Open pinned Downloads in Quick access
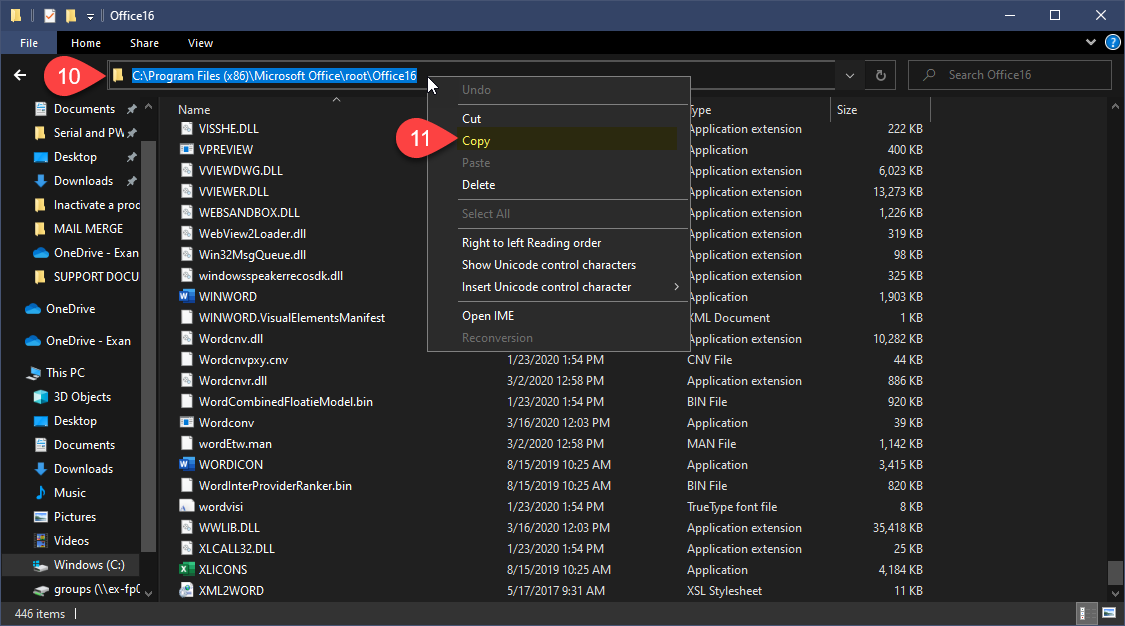The image size is (1125, 626). tap(85, 181)
